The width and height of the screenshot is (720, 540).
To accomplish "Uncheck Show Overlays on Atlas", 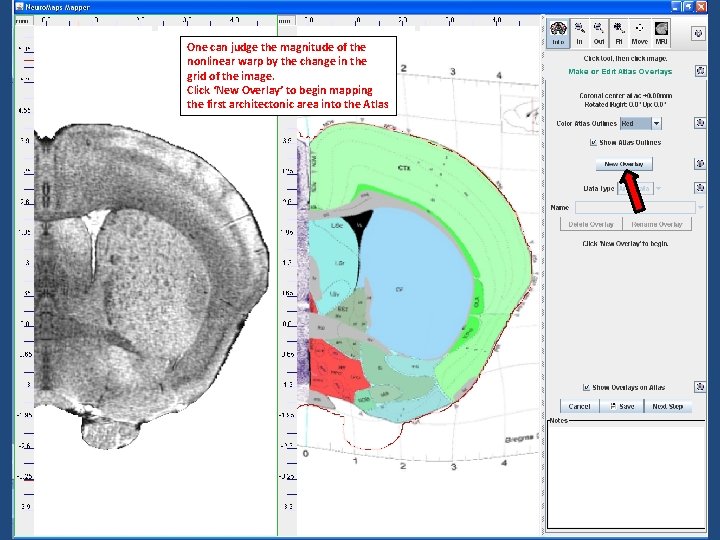I will [x=586, y=387].
